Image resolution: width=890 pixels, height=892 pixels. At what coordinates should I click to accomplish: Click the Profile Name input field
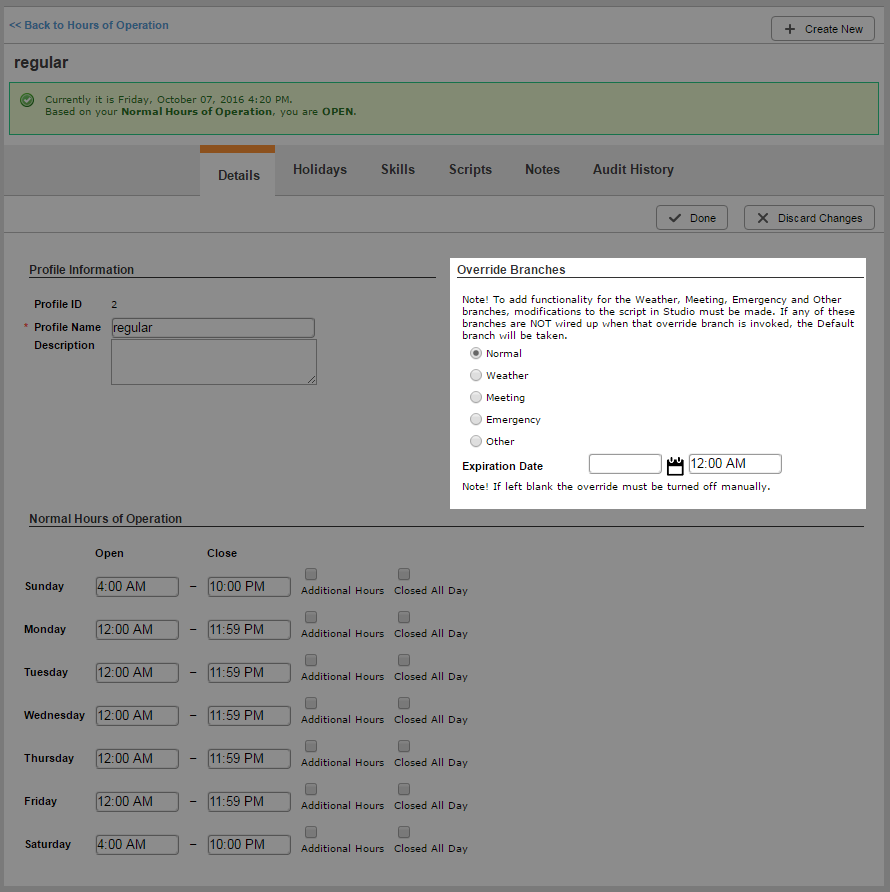(x=213, y=328)
